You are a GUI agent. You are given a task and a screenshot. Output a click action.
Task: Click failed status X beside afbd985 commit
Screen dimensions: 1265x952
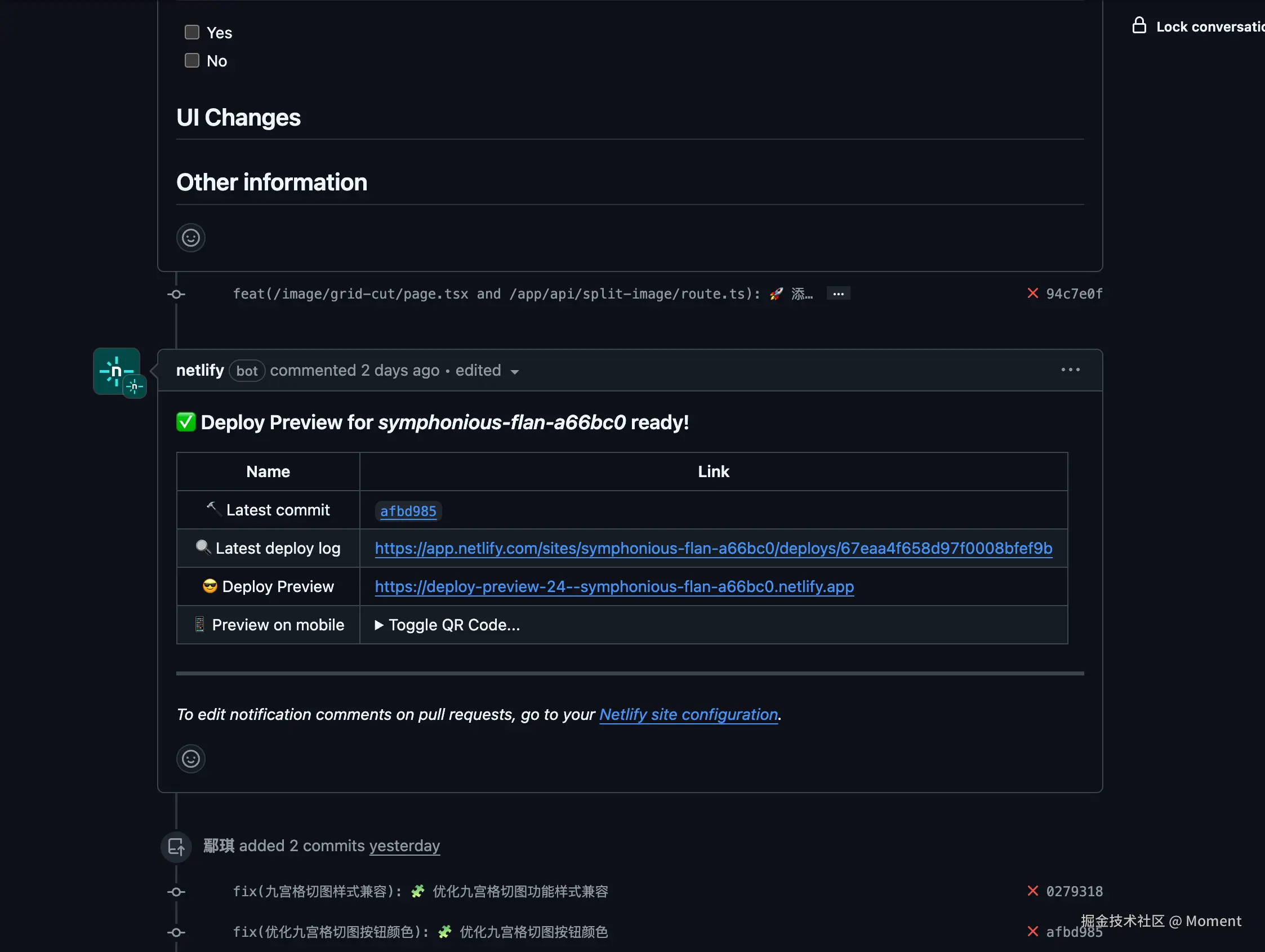point(1032,931)
